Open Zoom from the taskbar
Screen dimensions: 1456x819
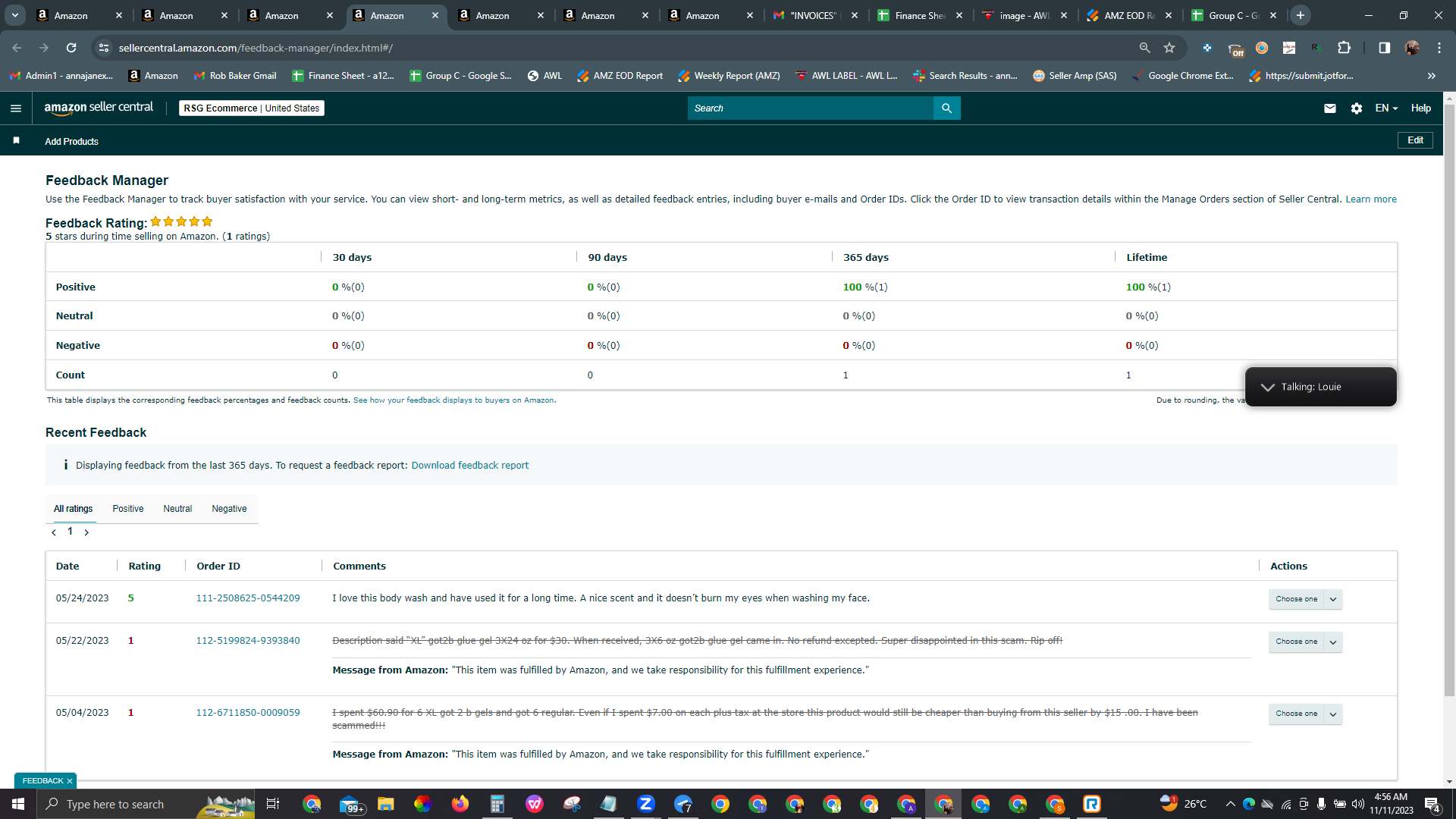click(x=646, y=804)
